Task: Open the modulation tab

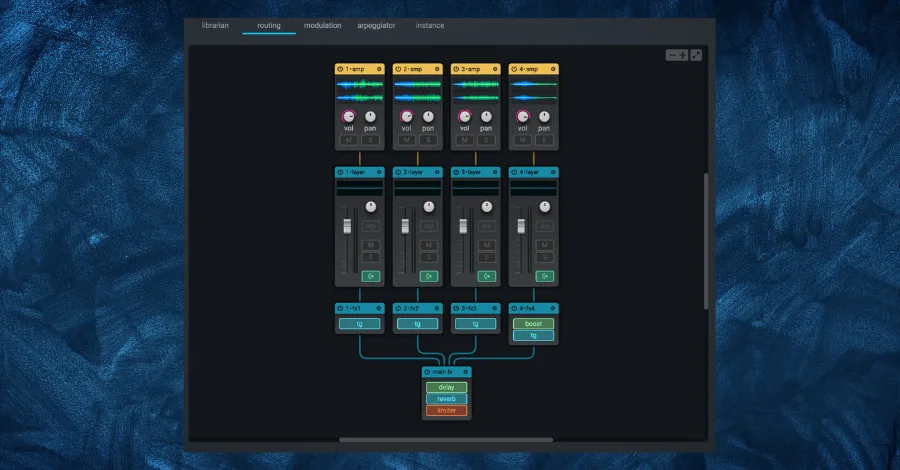Action: tap(323, 25)
